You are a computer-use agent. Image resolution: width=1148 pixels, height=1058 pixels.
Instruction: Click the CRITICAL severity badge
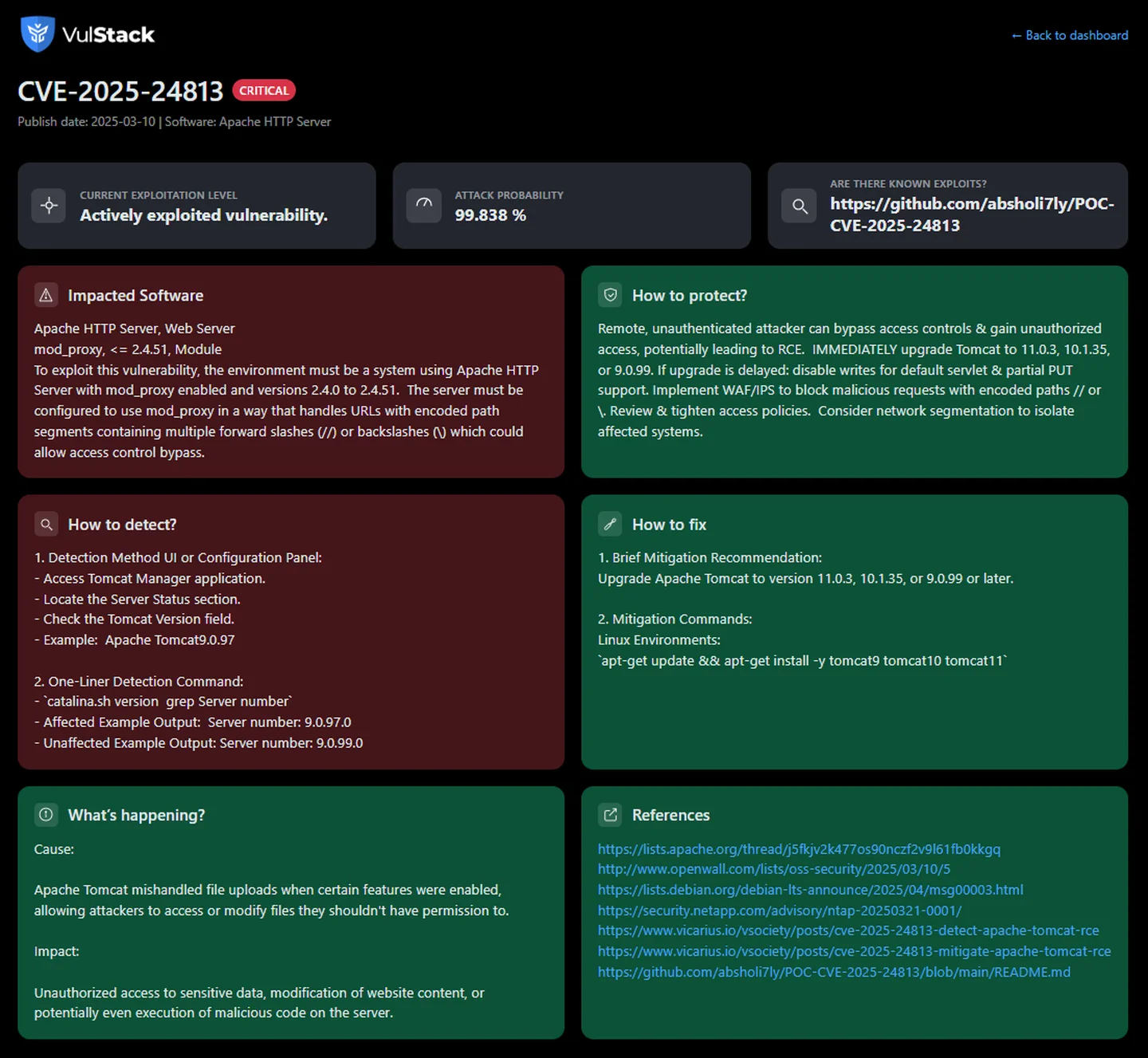click(x=264, y=91)
